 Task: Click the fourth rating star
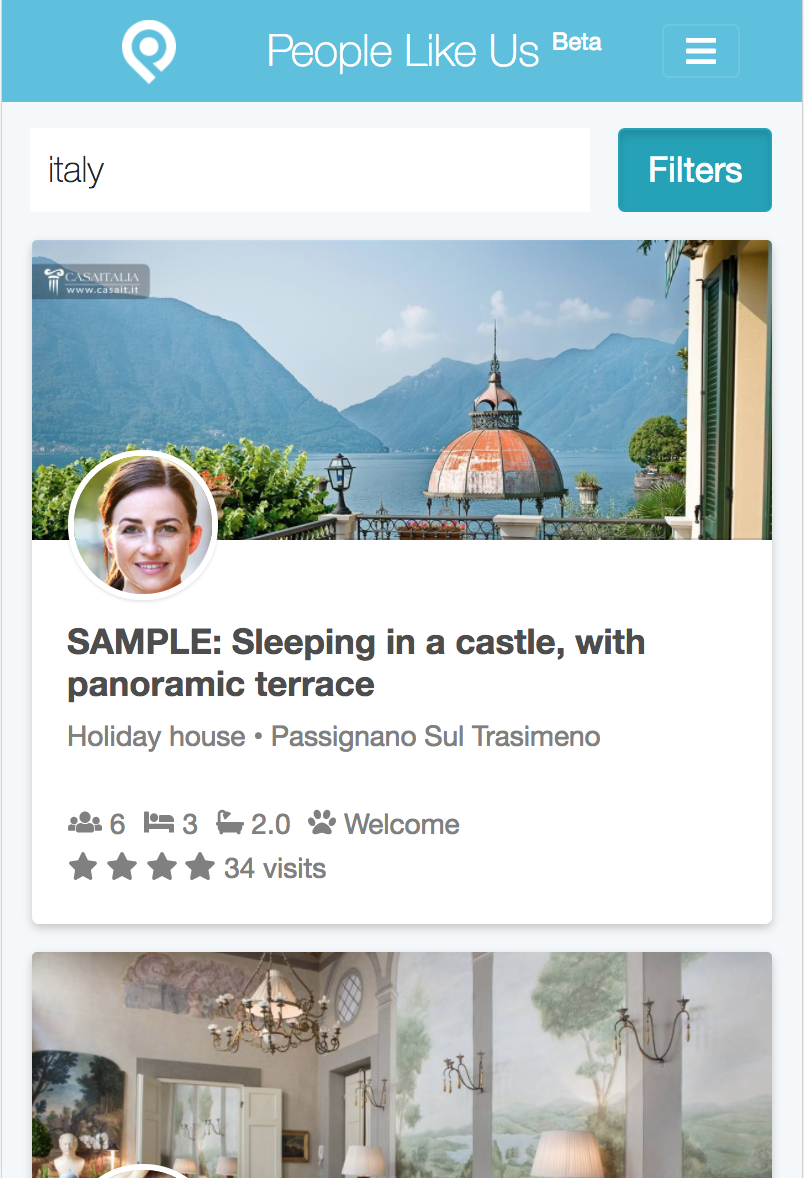[x=201, y=867]
